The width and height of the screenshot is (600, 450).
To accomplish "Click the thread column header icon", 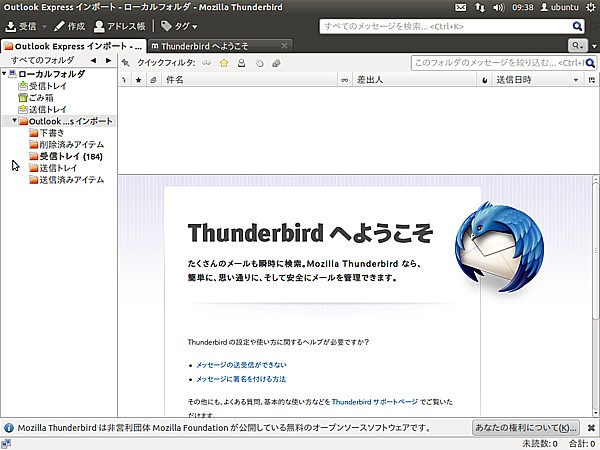I will 124,80.
